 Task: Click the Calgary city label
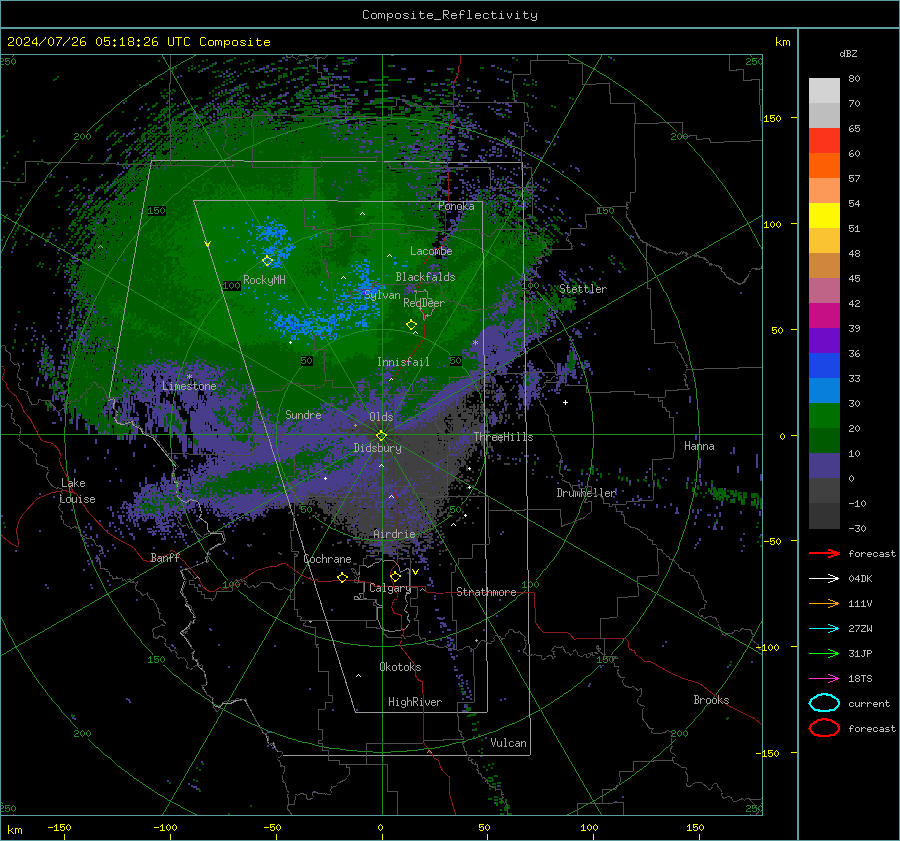pos(390,588)
